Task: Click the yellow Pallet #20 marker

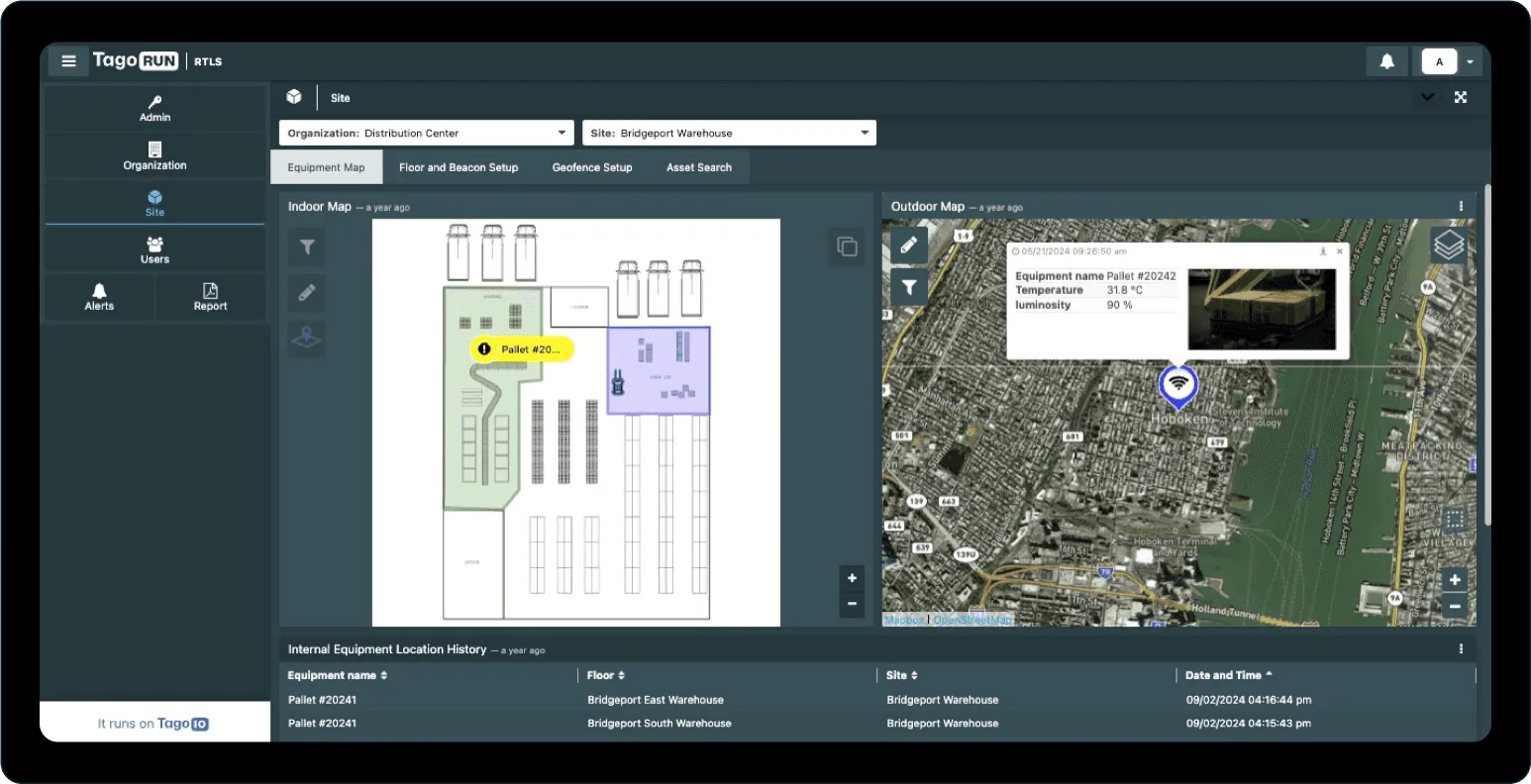Action: tap(521, 348)
